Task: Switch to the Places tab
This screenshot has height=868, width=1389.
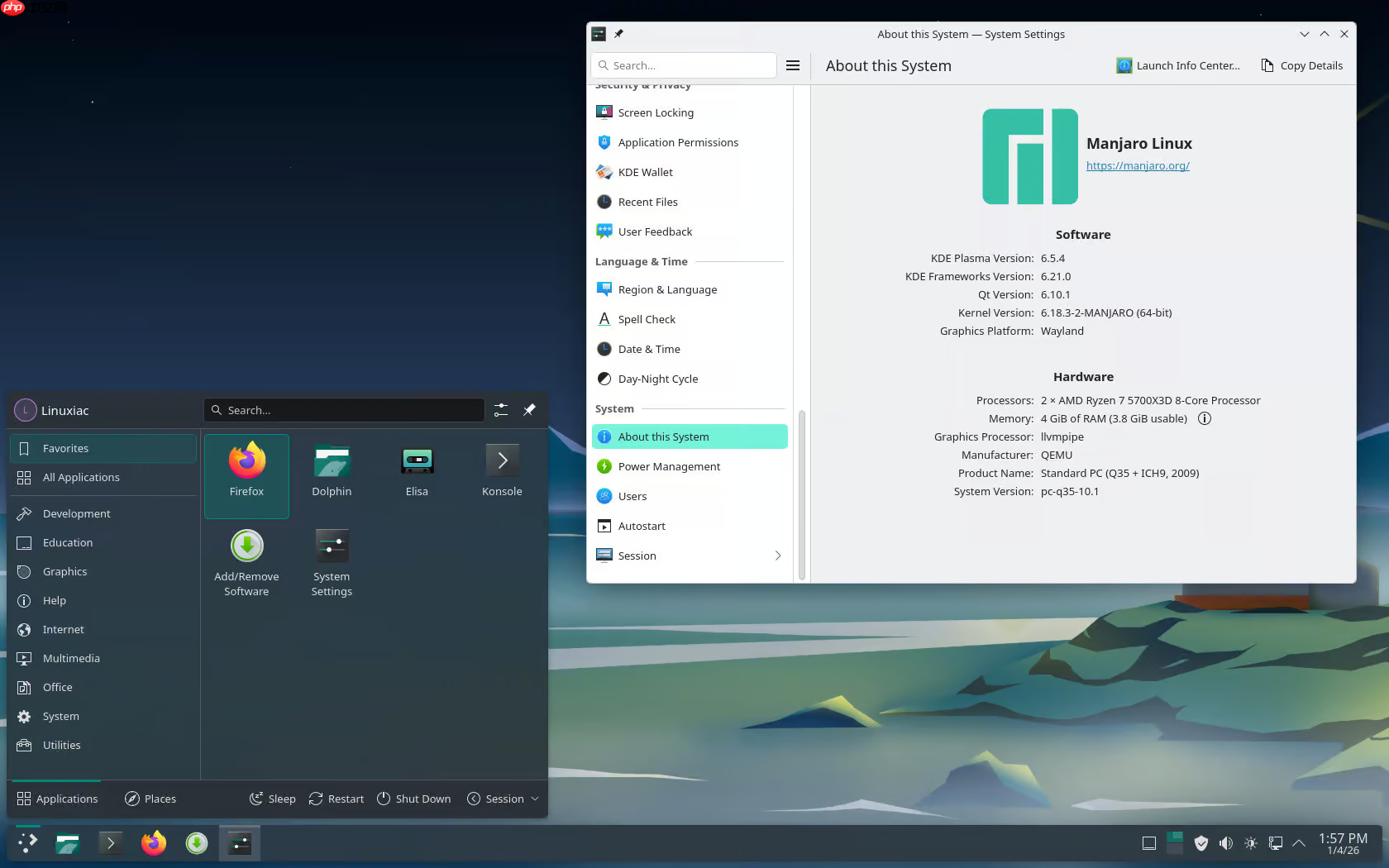Action: pyautogui.click(x=150, y=799)
